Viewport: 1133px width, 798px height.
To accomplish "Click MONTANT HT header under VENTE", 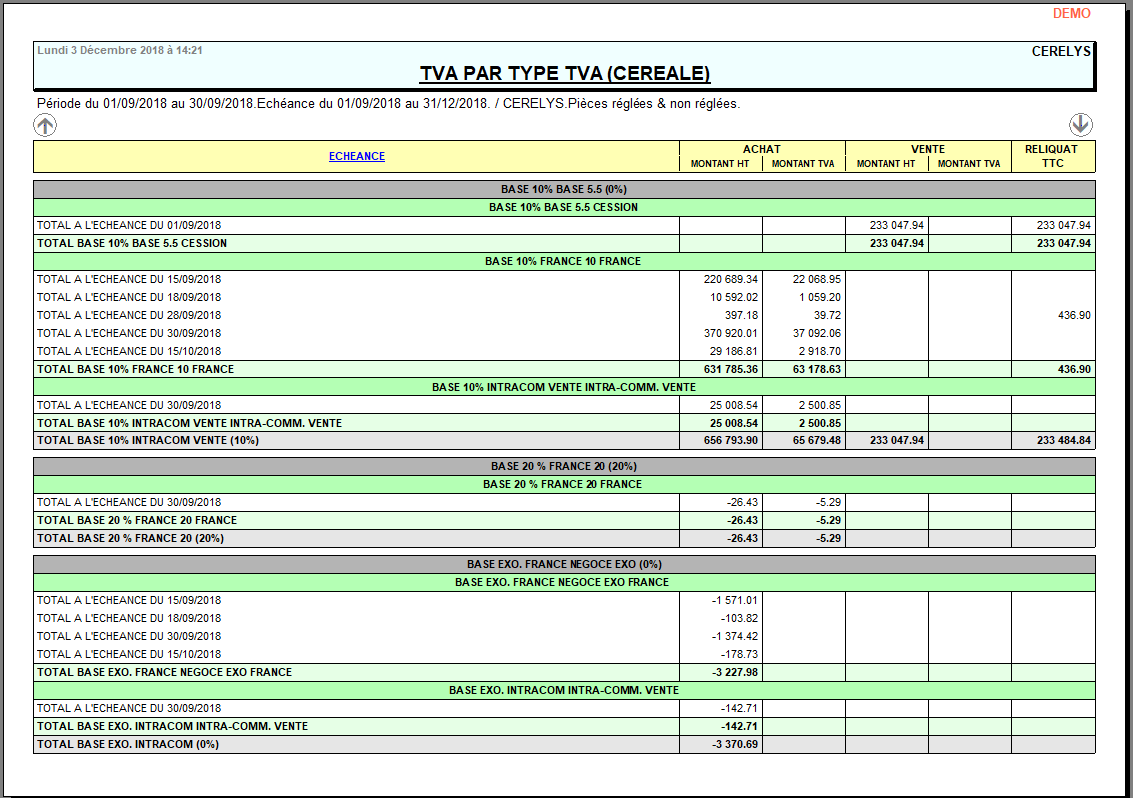I will pyautogui.click(x=886, y=164).
